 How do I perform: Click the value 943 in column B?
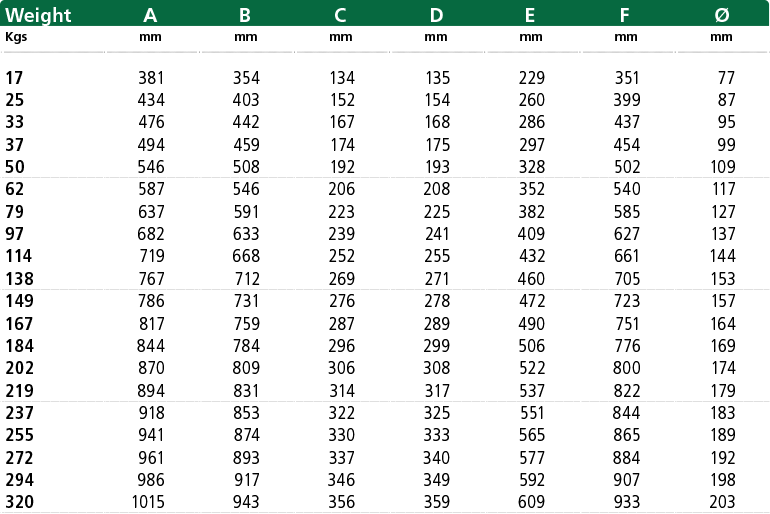[246, 502]
